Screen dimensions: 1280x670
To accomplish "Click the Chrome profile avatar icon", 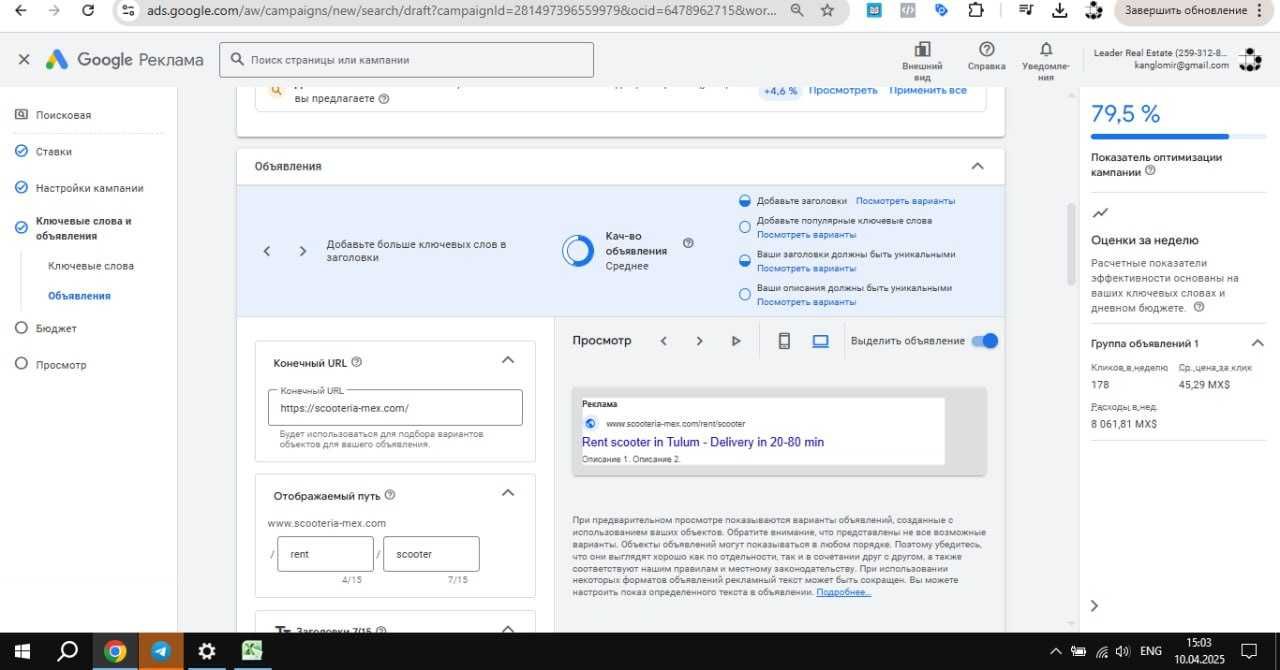I will (1094, 11).
